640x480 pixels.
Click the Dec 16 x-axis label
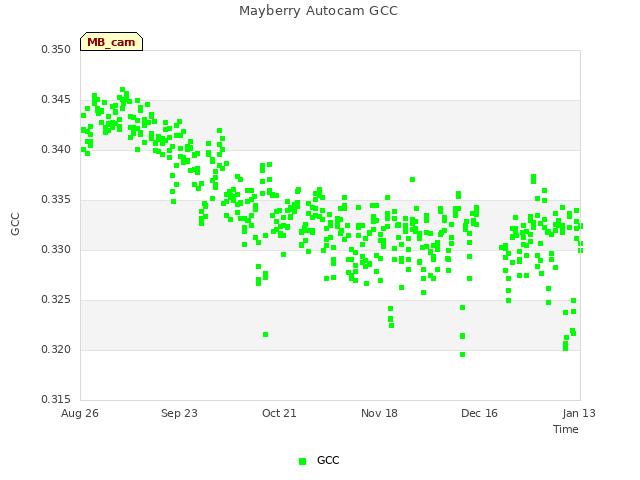[x=479, y=413]
